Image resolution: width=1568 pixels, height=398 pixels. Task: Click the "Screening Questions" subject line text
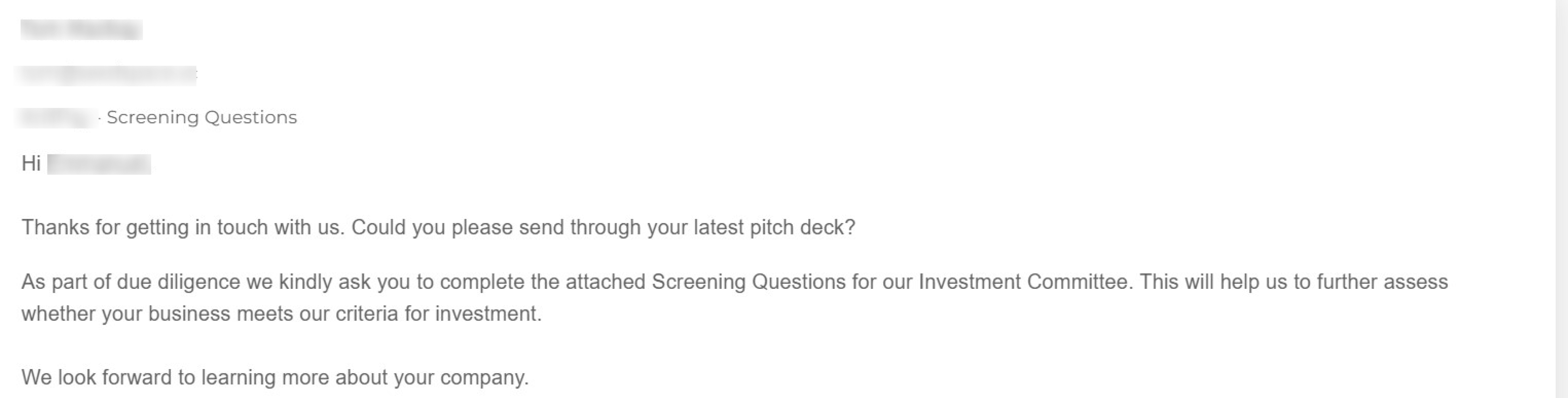[201, 118]
